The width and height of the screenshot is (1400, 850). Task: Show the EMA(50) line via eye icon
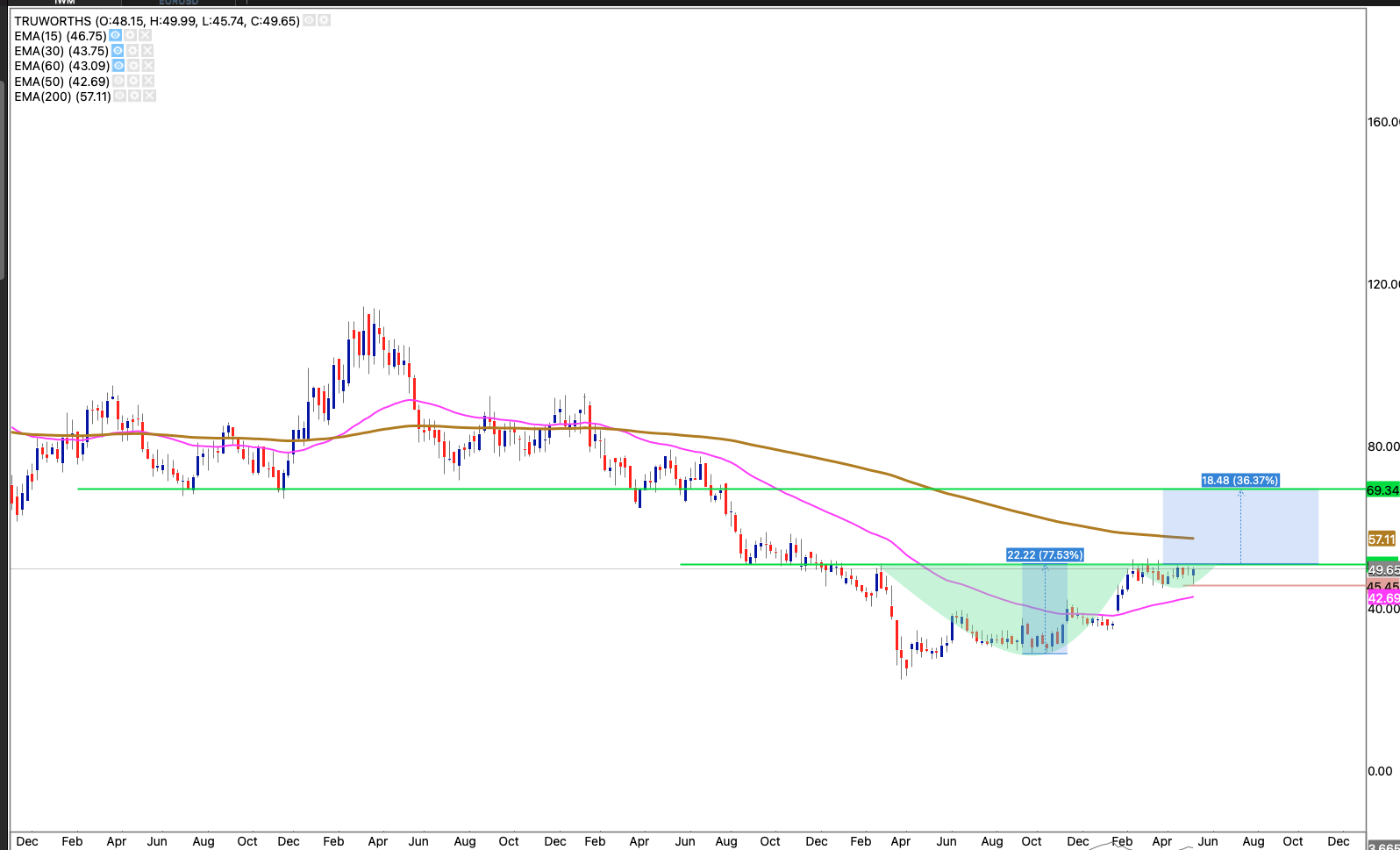click(x=118, y=82)
